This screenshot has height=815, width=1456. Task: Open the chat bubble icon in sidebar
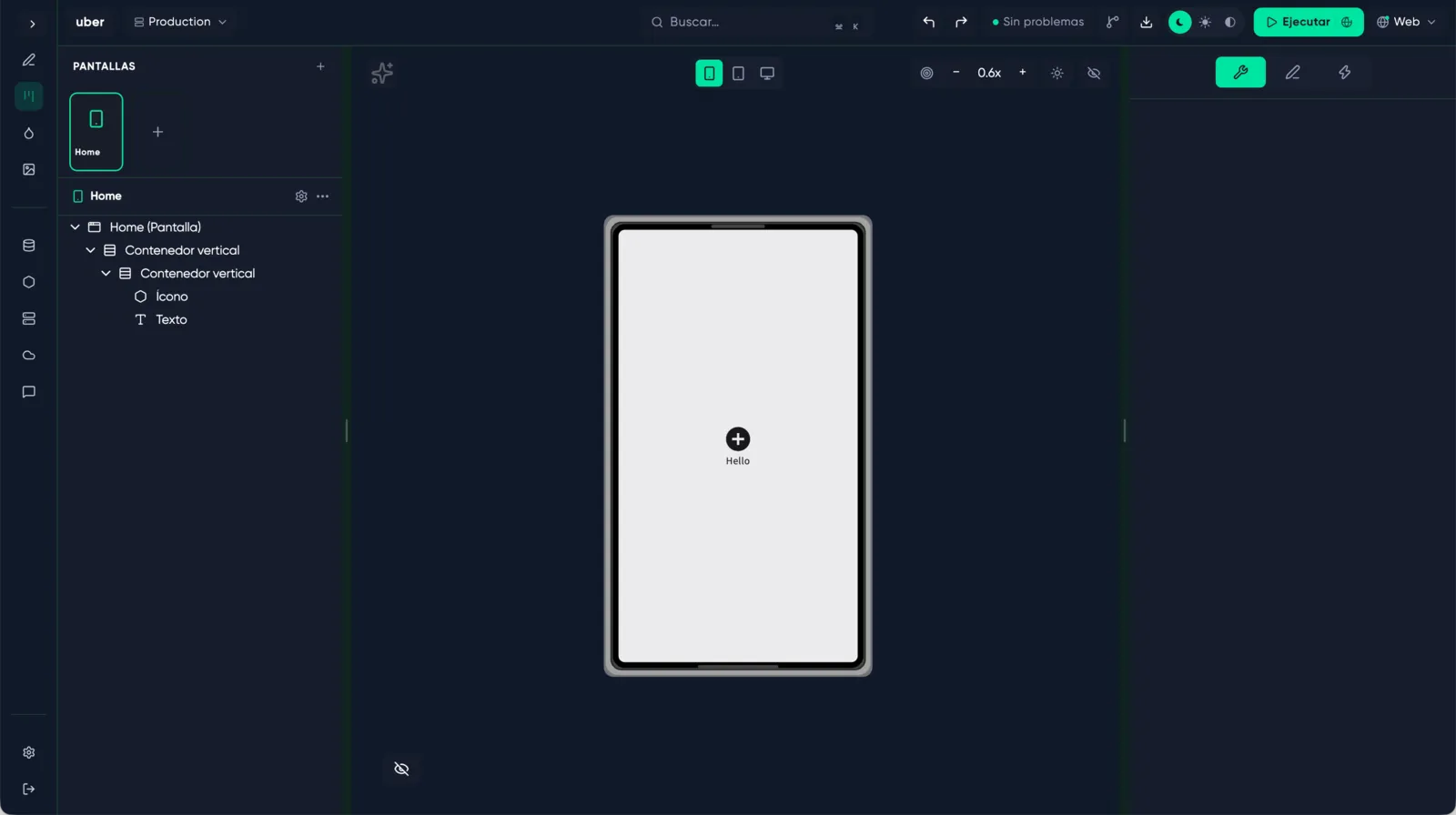(29, 392)
